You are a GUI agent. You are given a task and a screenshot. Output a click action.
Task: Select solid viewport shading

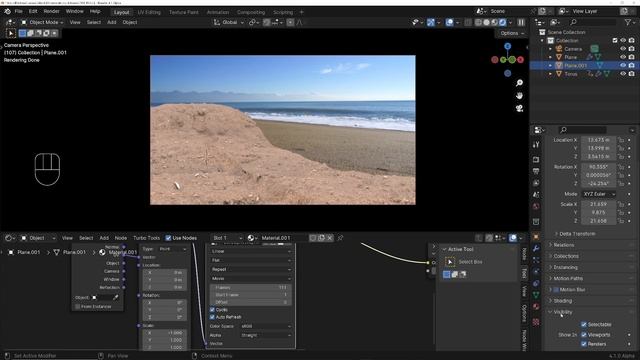click(487, 22)
